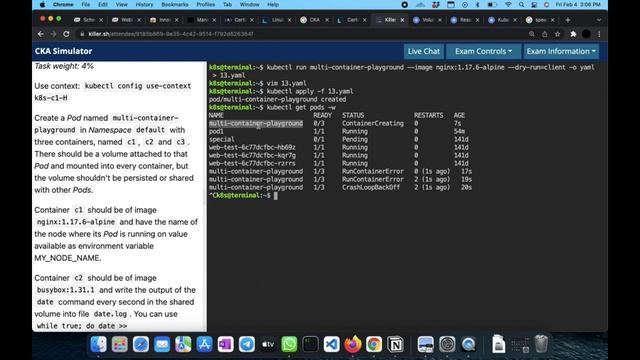This screenshot has width=640, height=360.
Task: Bookmark this page with star icon
Action: click(x=557, y=34)
